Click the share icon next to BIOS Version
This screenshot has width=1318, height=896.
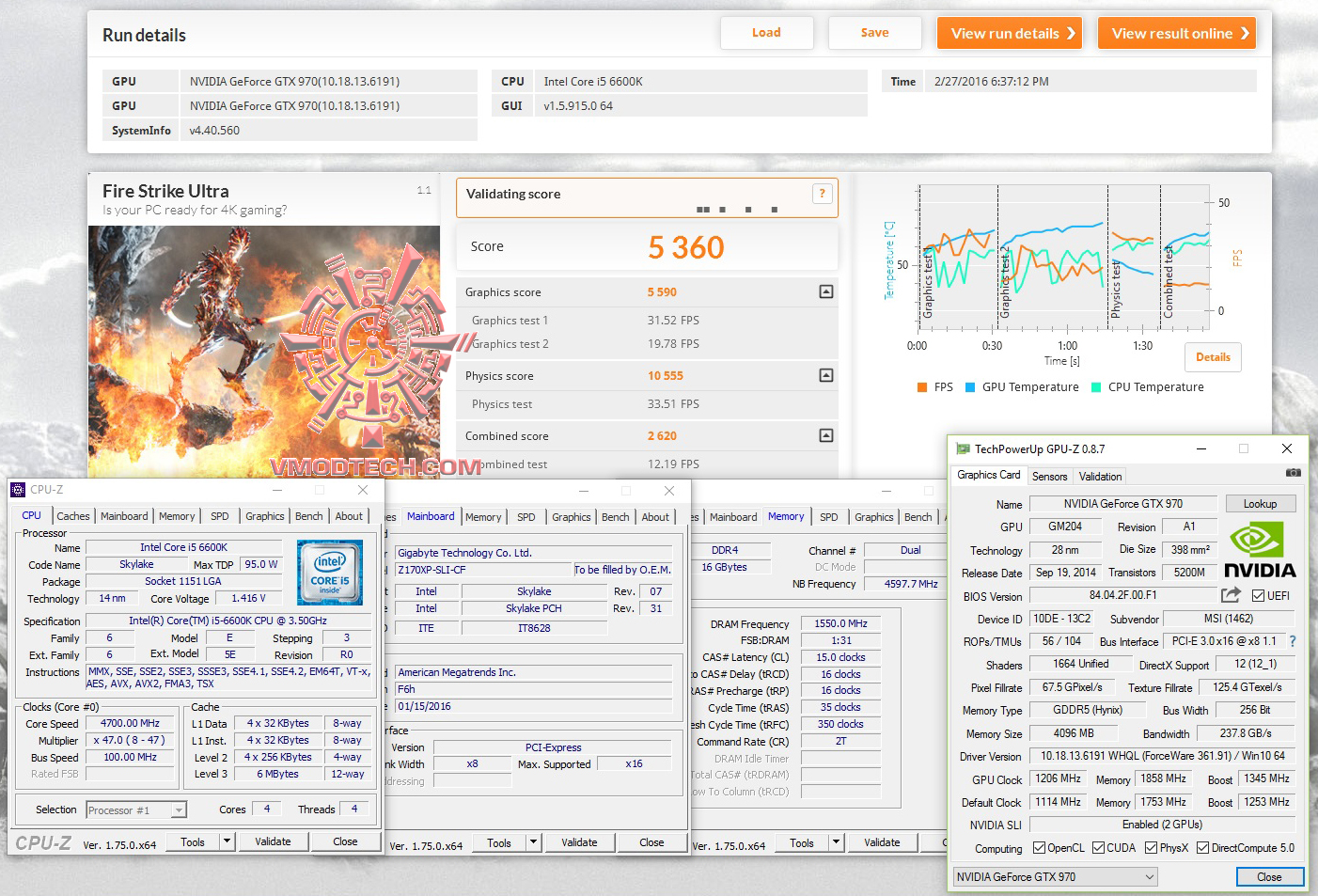pyautogui.click(x=1231, y=595)
